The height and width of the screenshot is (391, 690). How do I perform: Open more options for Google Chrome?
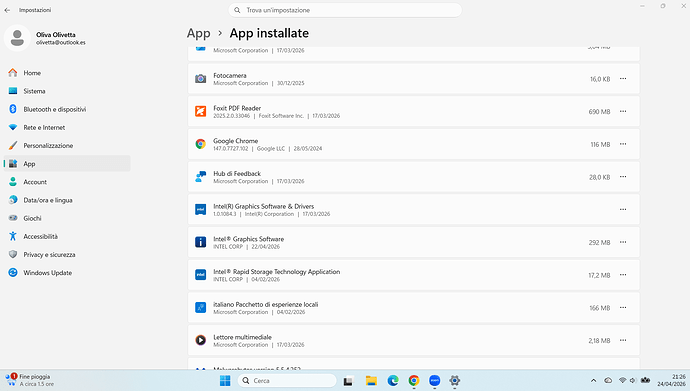pyautogui.click(x=623, y=144)
